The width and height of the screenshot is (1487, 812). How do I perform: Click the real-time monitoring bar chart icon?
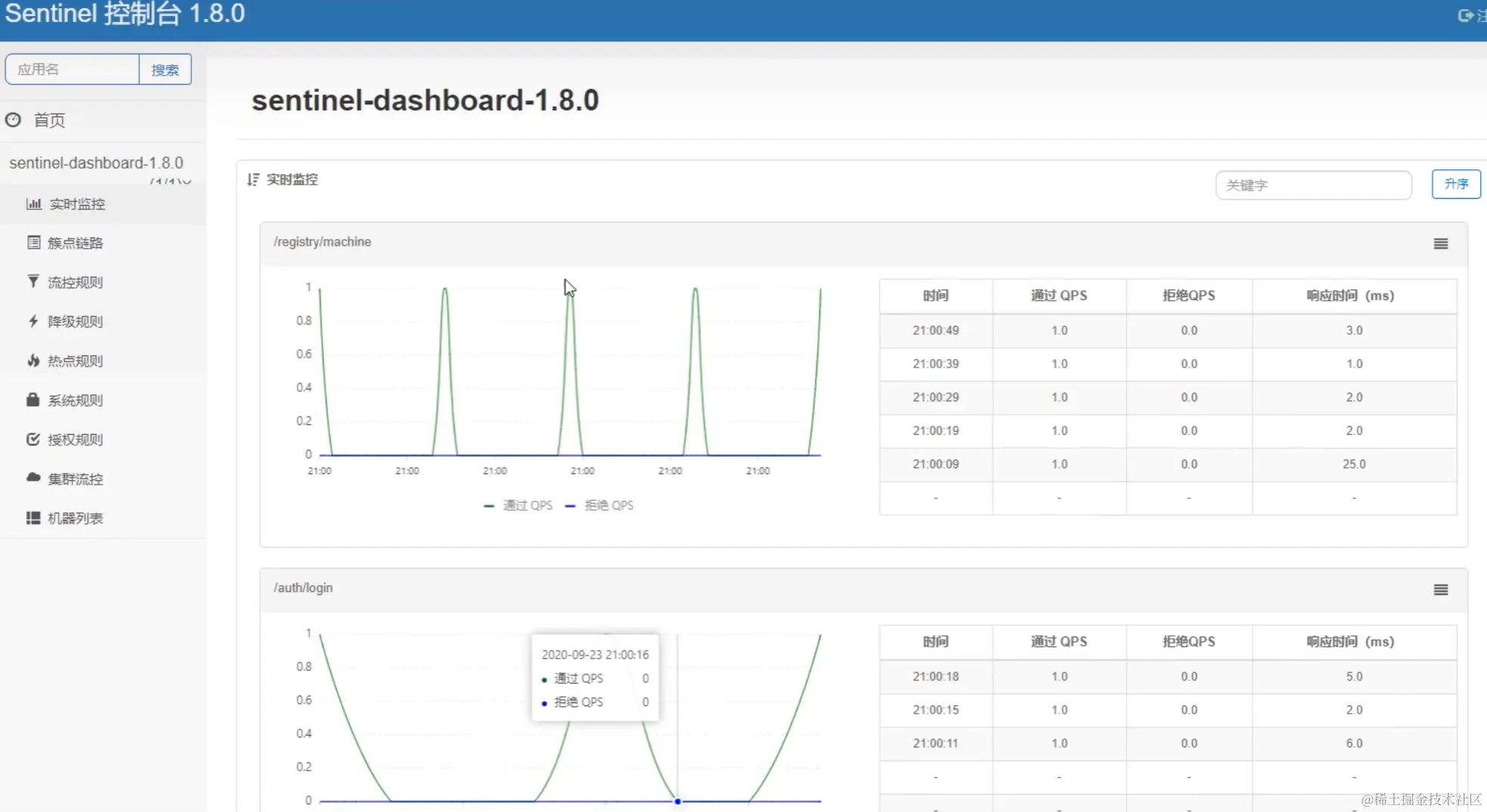coord(33,203)
